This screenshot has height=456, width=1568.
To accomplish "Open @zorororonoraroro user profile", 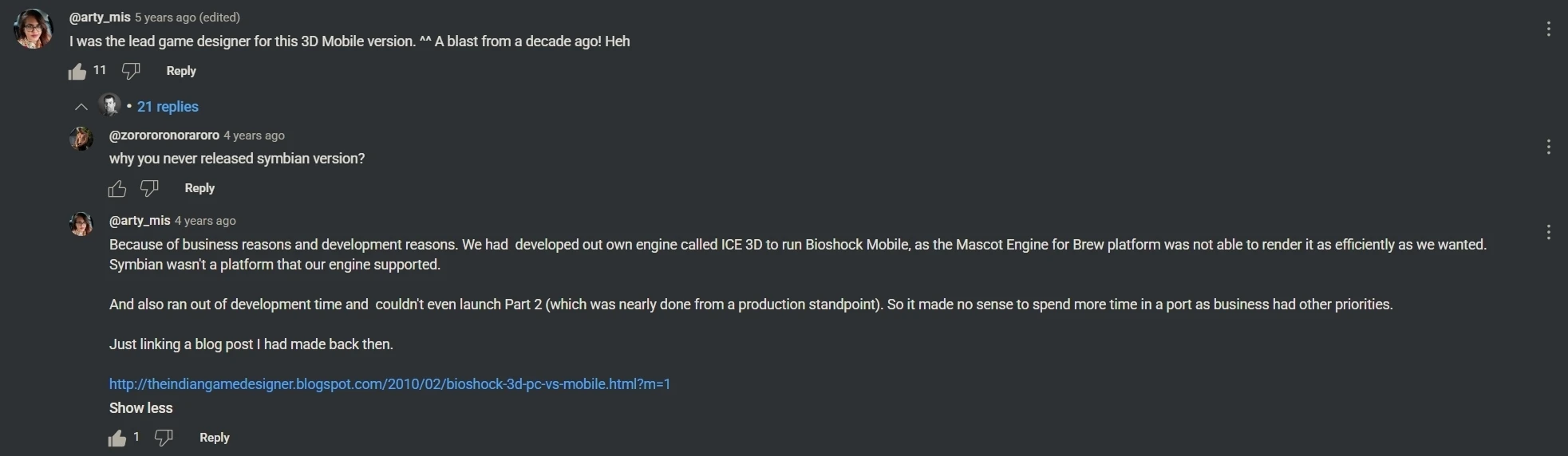I will (x=164, y=135).
